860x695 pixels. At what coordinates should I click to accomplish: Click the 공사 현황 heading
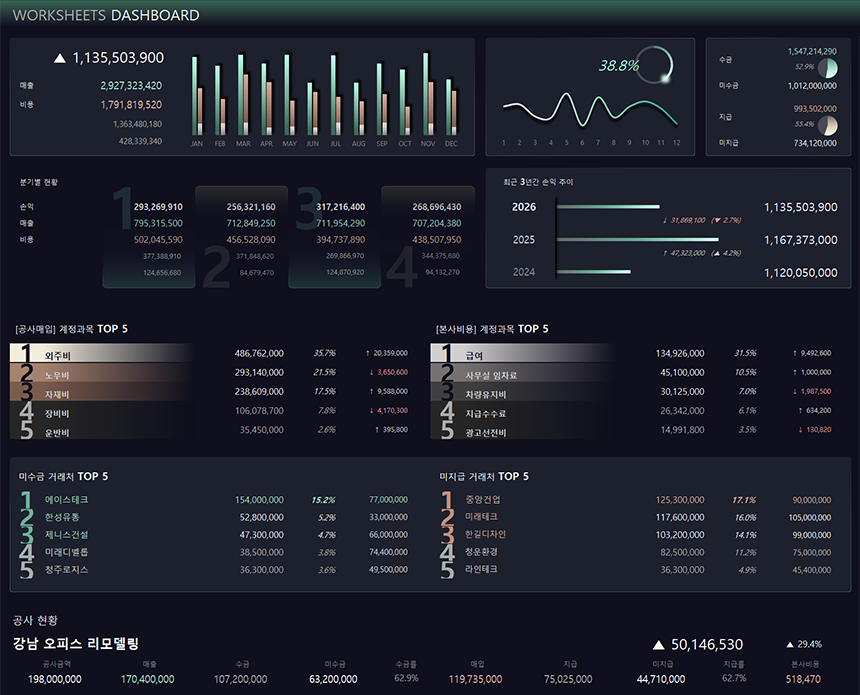point(35,620)
